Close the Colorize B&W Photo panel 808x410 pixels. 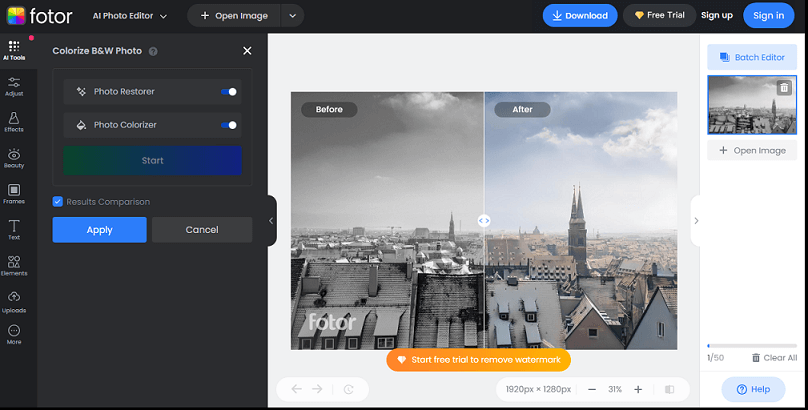[x=247, y=50]
